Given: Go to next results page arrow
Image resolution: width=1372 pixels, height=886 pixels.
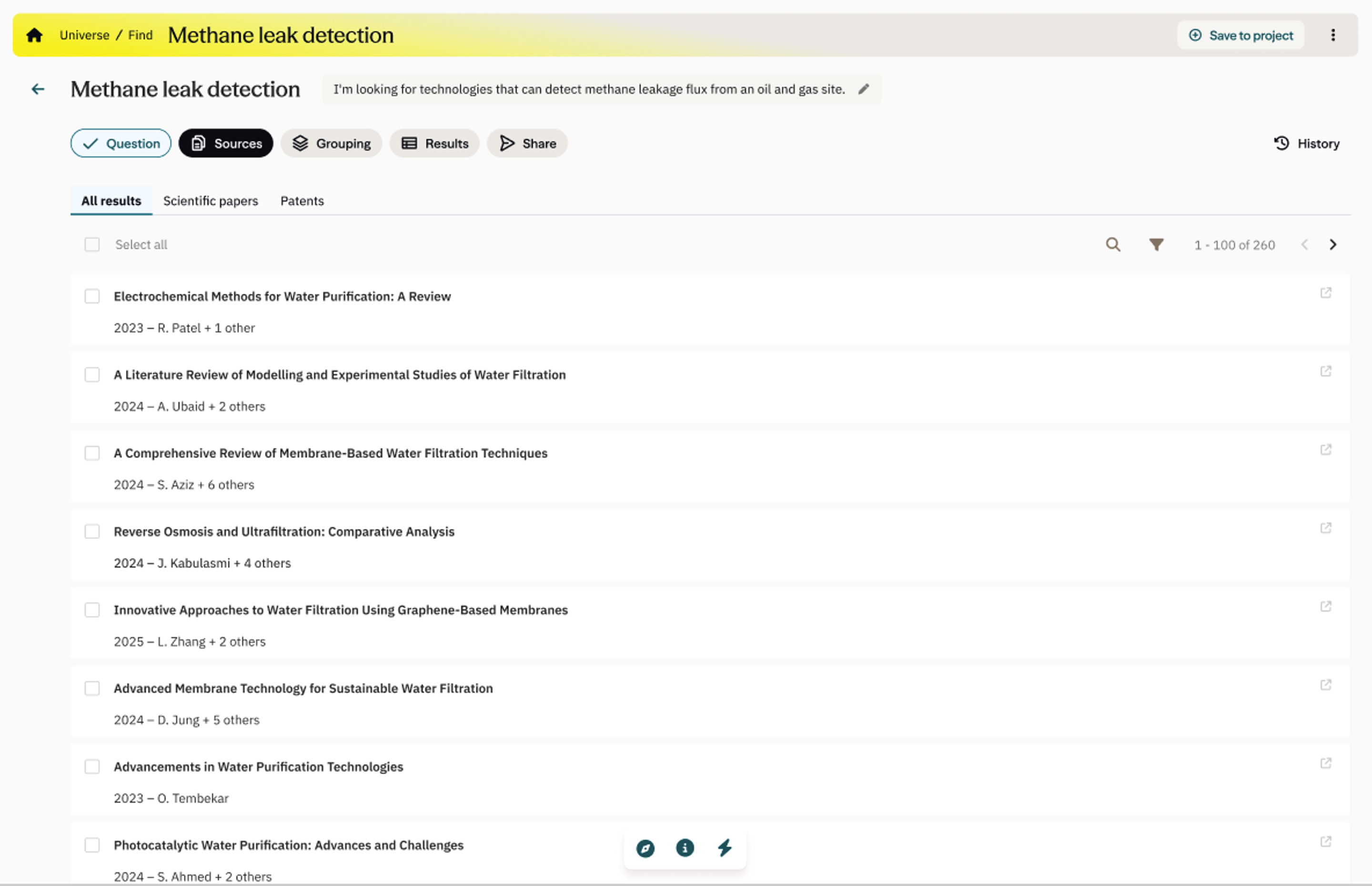Looking at the screenshot, I should pyautogui.click(x=1333, y=244).
